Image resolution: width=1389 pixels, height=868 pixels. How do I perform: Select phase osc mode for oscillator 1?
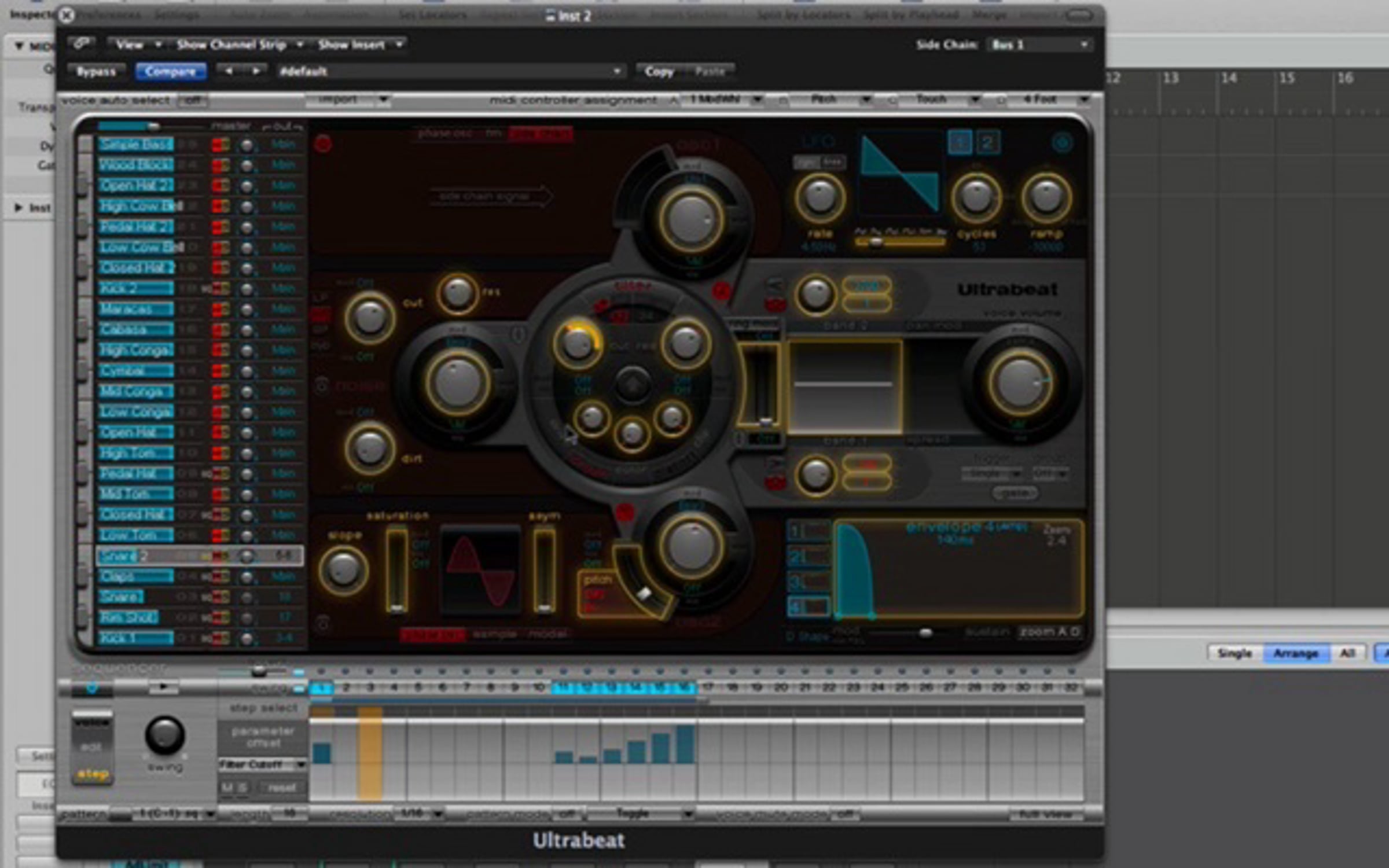(x=445, y=133)
